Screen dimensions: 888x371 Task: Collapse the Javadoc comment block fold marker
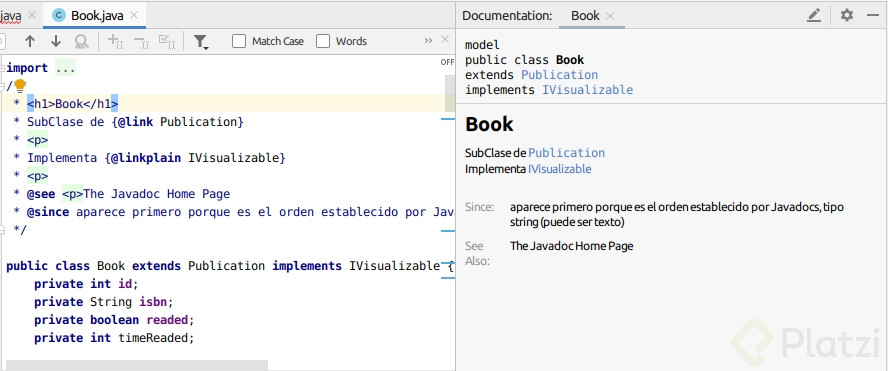click(2, 86)
